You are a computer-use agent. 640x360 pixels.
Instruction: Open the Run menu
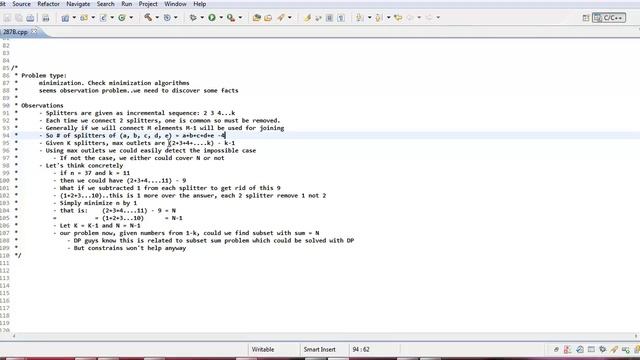tap(127, 4)
